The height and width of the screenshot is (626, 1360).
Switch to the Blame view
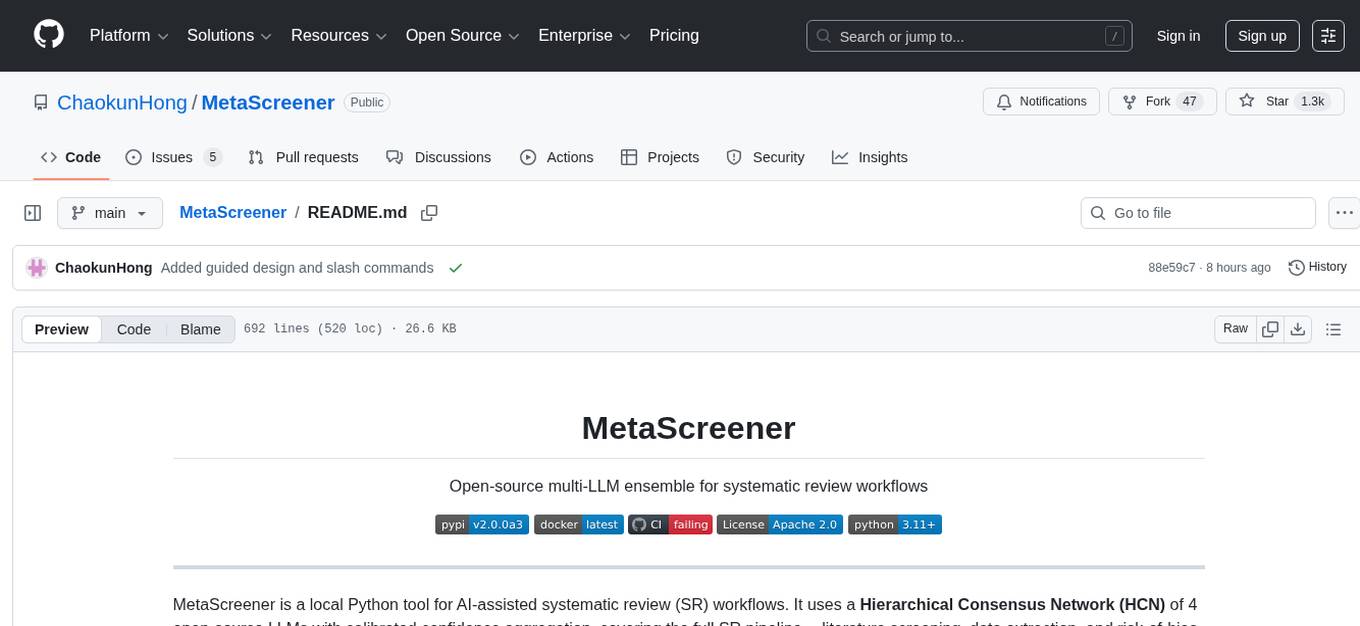point(200,329)
